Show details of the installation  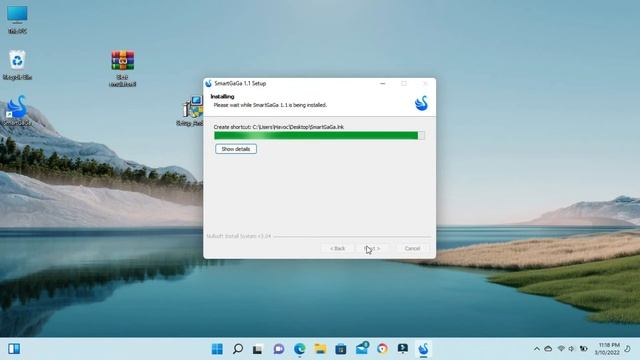click(236, 149)
